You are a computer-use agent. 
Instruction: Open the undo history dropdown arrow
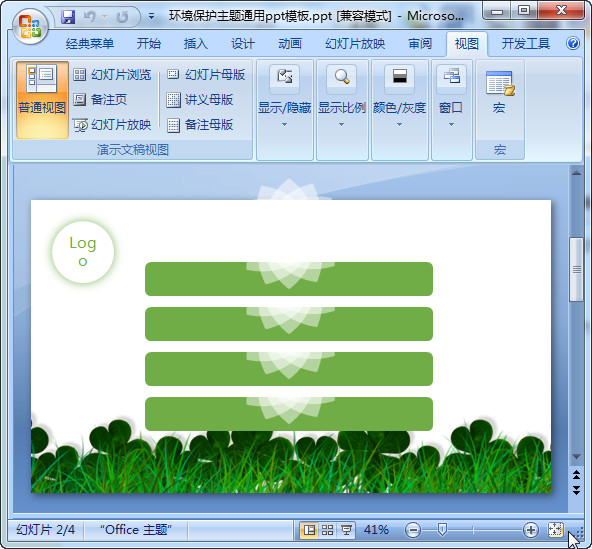[x=104, y=17]
